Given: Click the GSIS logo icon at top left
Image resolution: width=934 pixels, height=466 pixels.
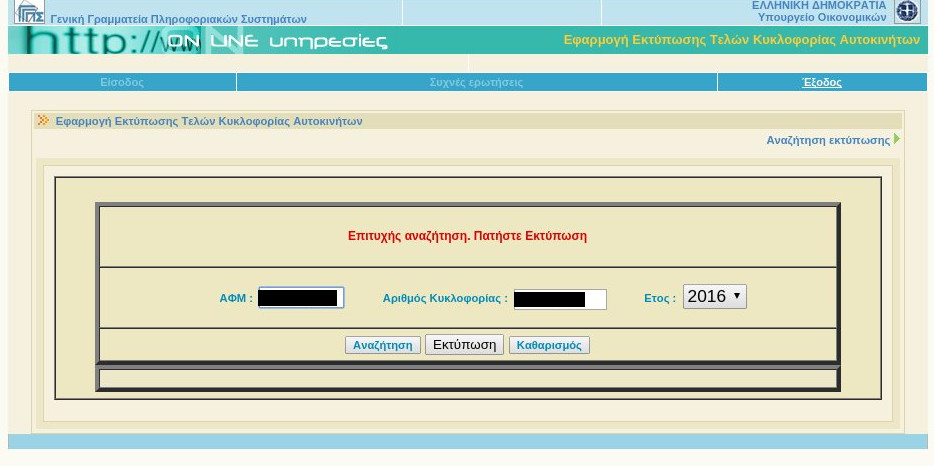Looking at the screenshot, I should (29, 12).
